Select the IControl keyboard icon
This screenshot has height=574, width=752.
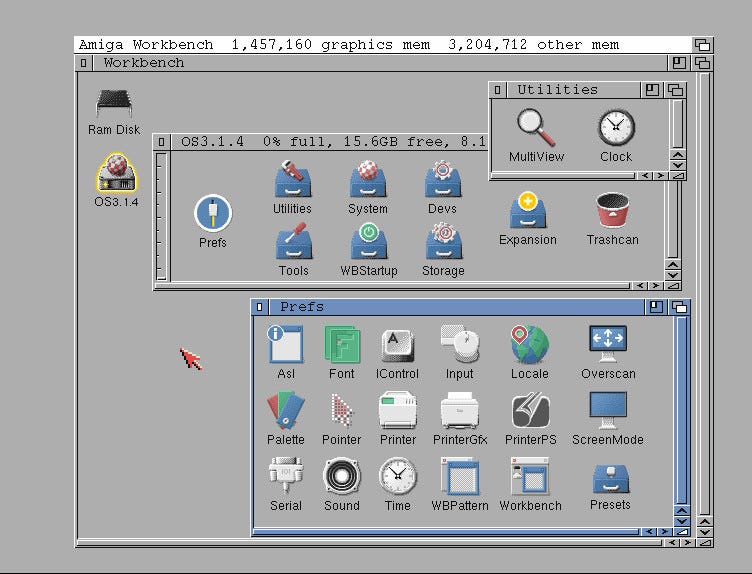tap(398, 344)
